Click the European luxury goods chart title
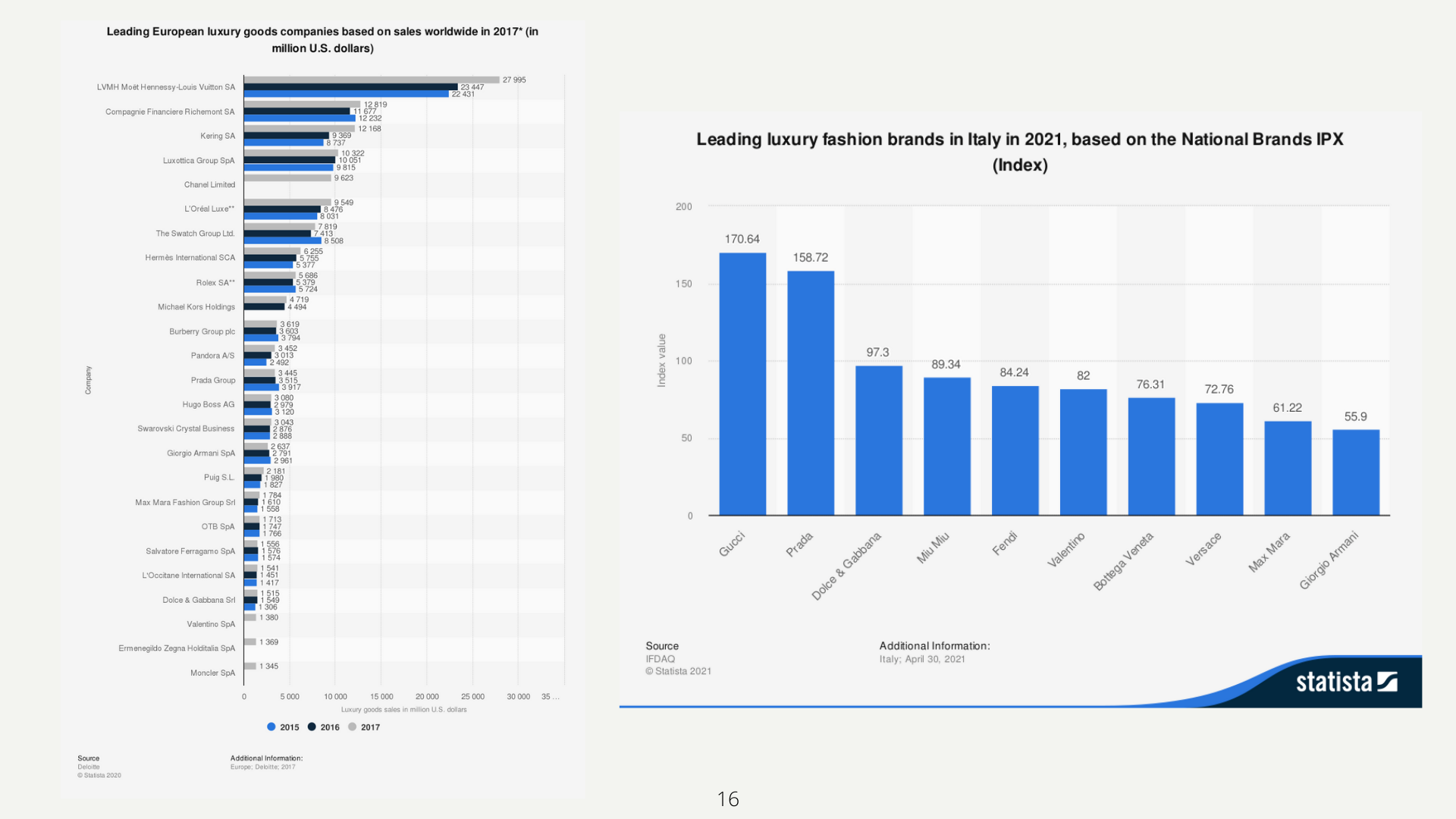Image resolution: width=1456 pixels, height=819 pixels. pyautogui.click(x=322, y=39)
